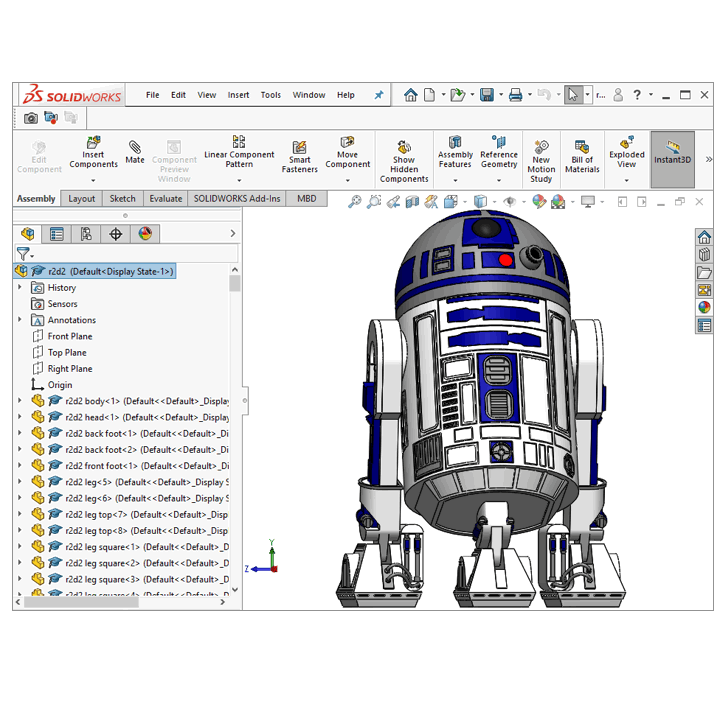Create a New Motion Study
The image size is (720, 720).
click(541, 162)
